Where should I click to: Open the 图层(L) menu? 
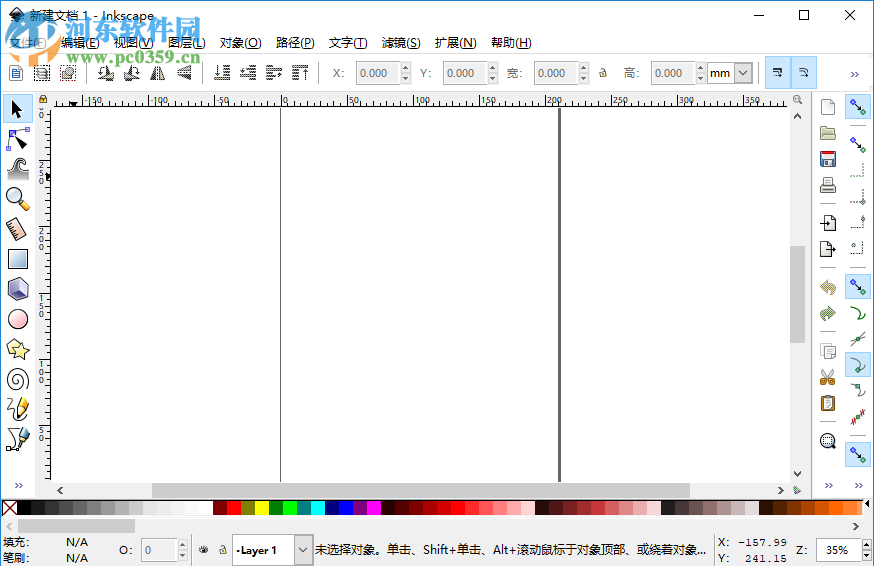click(x=186, y=43)
